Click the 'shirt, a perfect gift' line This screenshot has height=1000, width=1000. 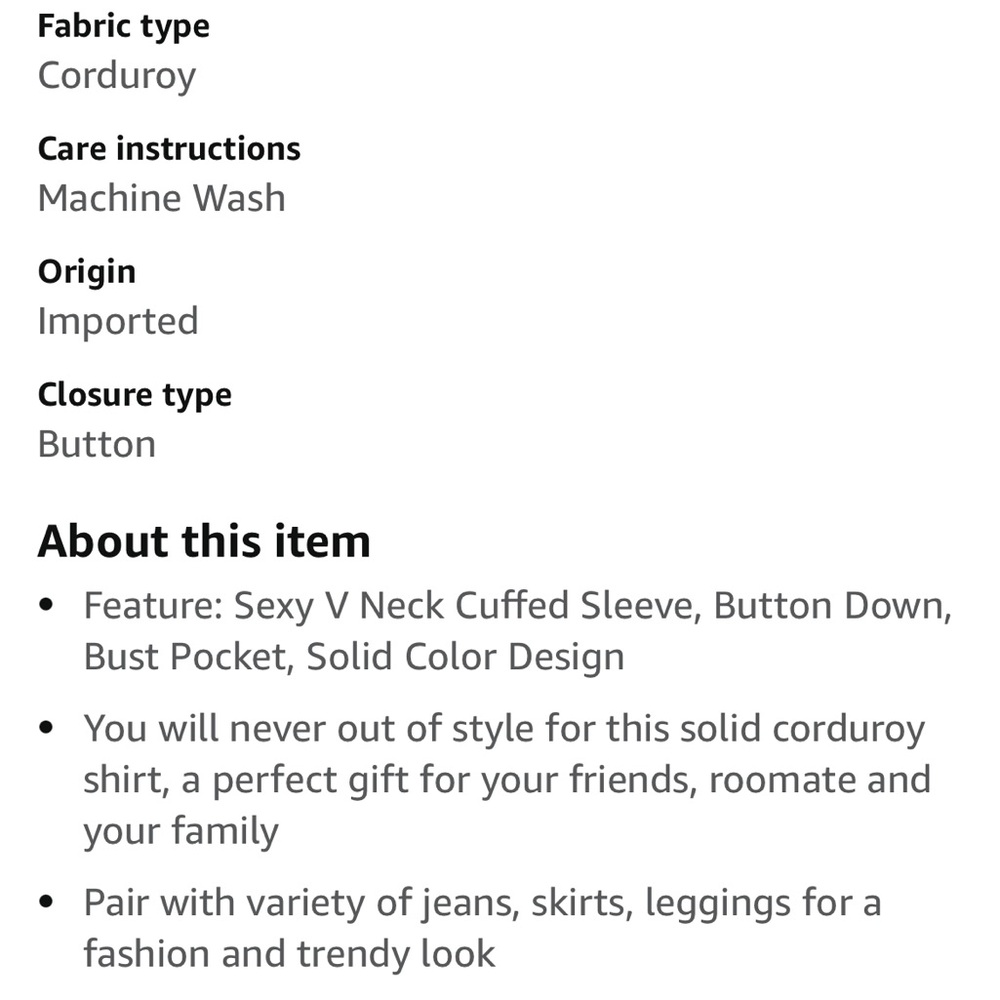click(x=508, y=781)
